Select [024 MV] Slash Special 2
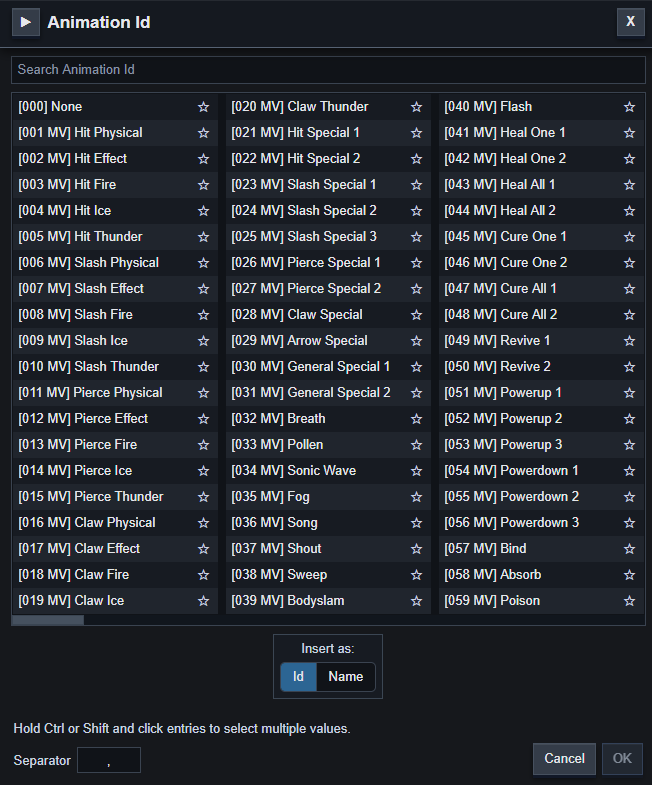 click(x=328, y=211)
